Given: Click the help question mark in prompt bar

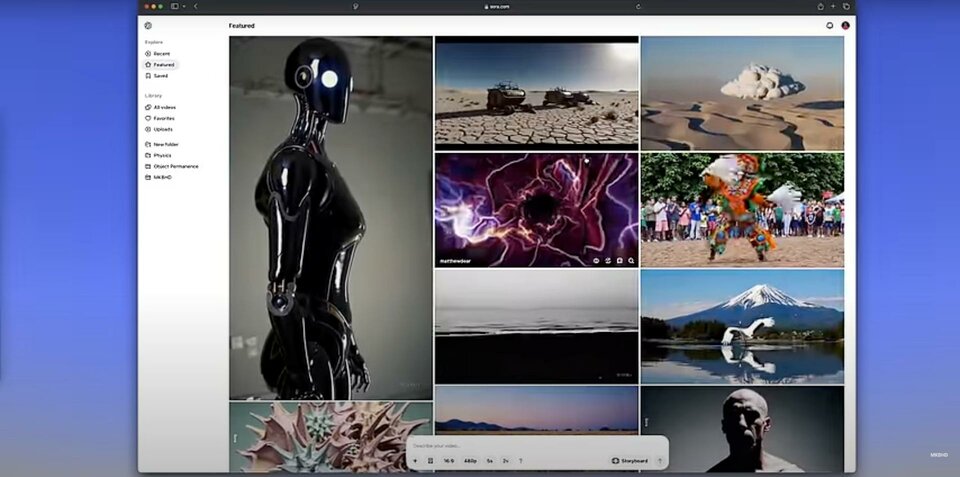Looking at the screenshot, I should coord(520,461).
